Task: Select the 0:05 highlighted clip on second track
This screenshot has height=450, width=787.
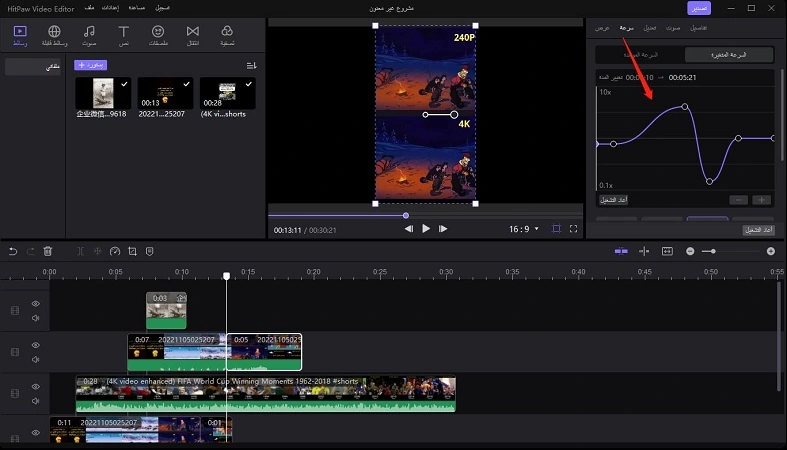Action: (x=264, y=352)
